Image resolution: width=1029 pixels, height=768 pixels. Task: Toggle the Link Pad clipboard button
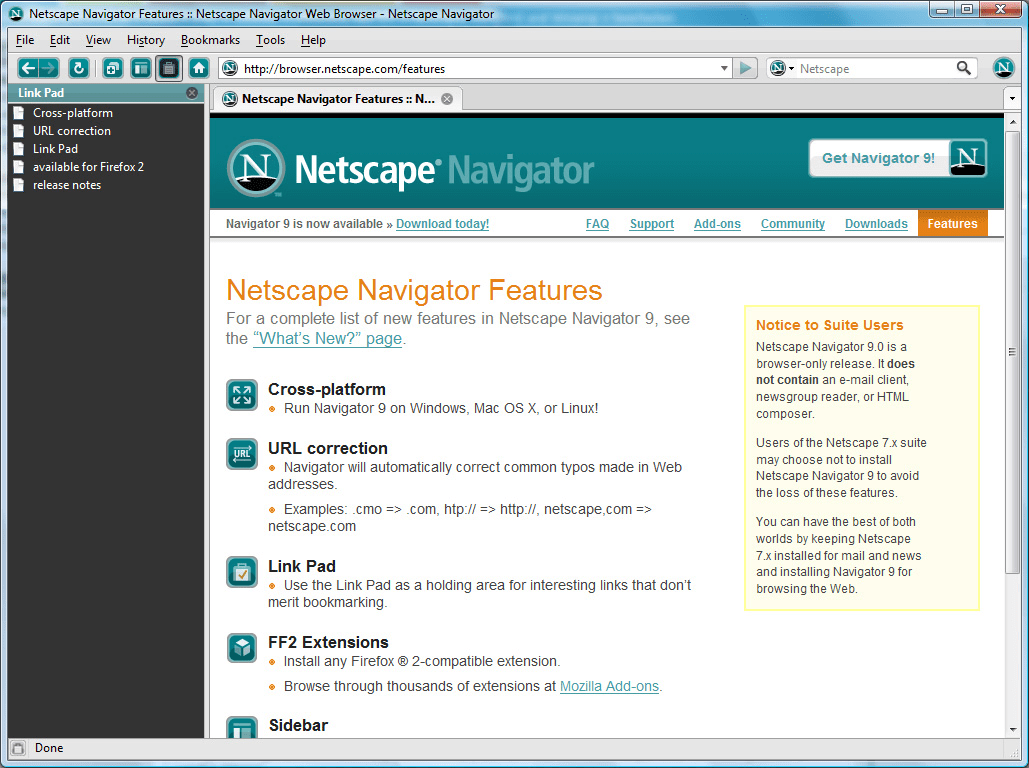tap(169, 68)
